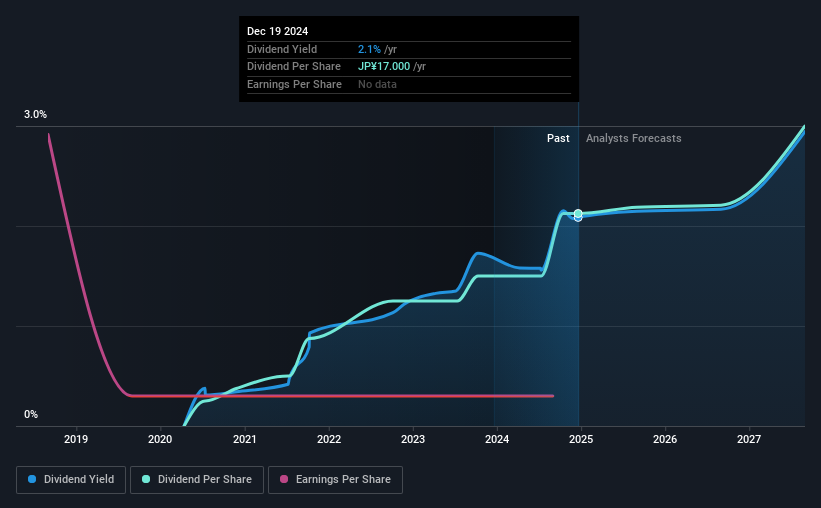Screen dimensions: 821x508
Task: Click the Dividend Per Share tooltip row label
Action: pyautogui.click(x=294, y=67)
